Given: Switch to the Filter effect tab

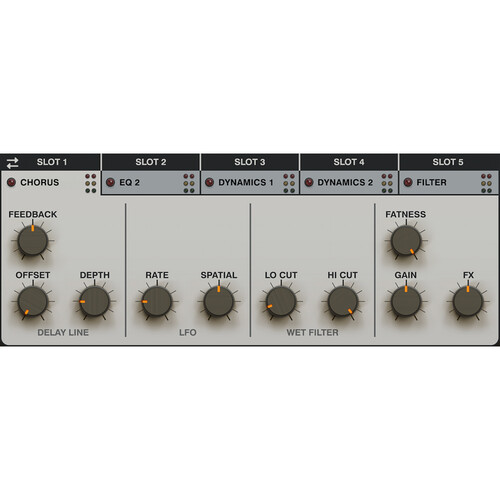Looking at the screenshot, I should pyautogui.click(x=448, y=183).
